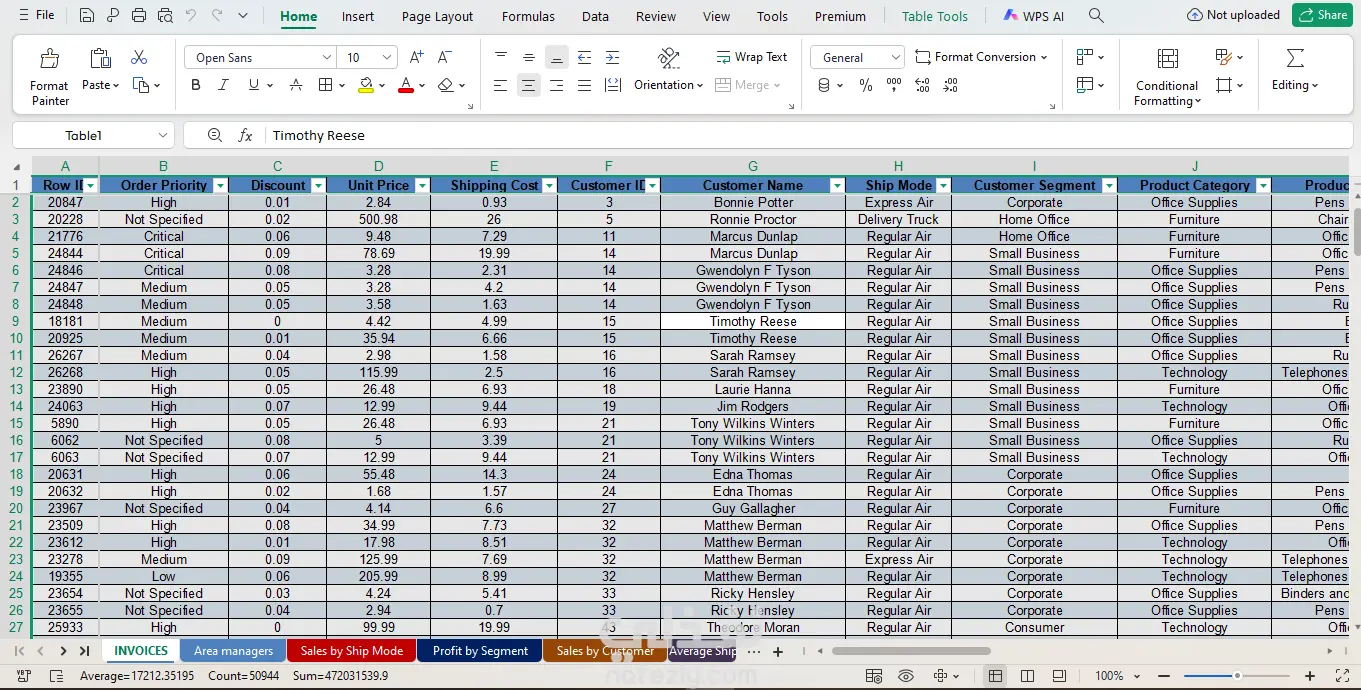Toggle bottom vertical alignment

pyautogui.click(x=557, y=57)
